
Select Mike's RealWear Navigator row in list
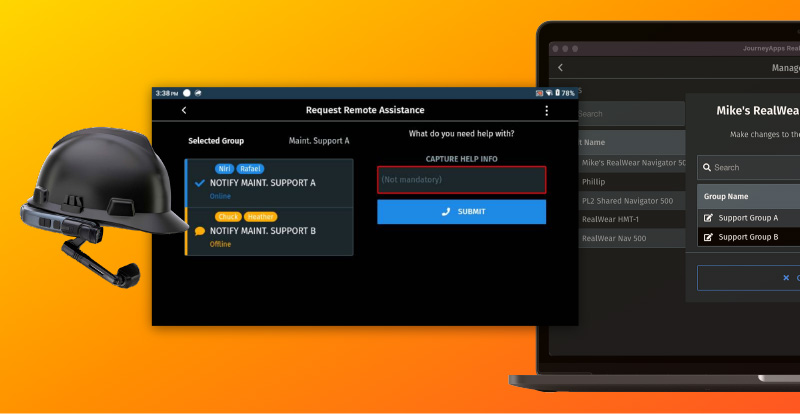pos(632,163)
